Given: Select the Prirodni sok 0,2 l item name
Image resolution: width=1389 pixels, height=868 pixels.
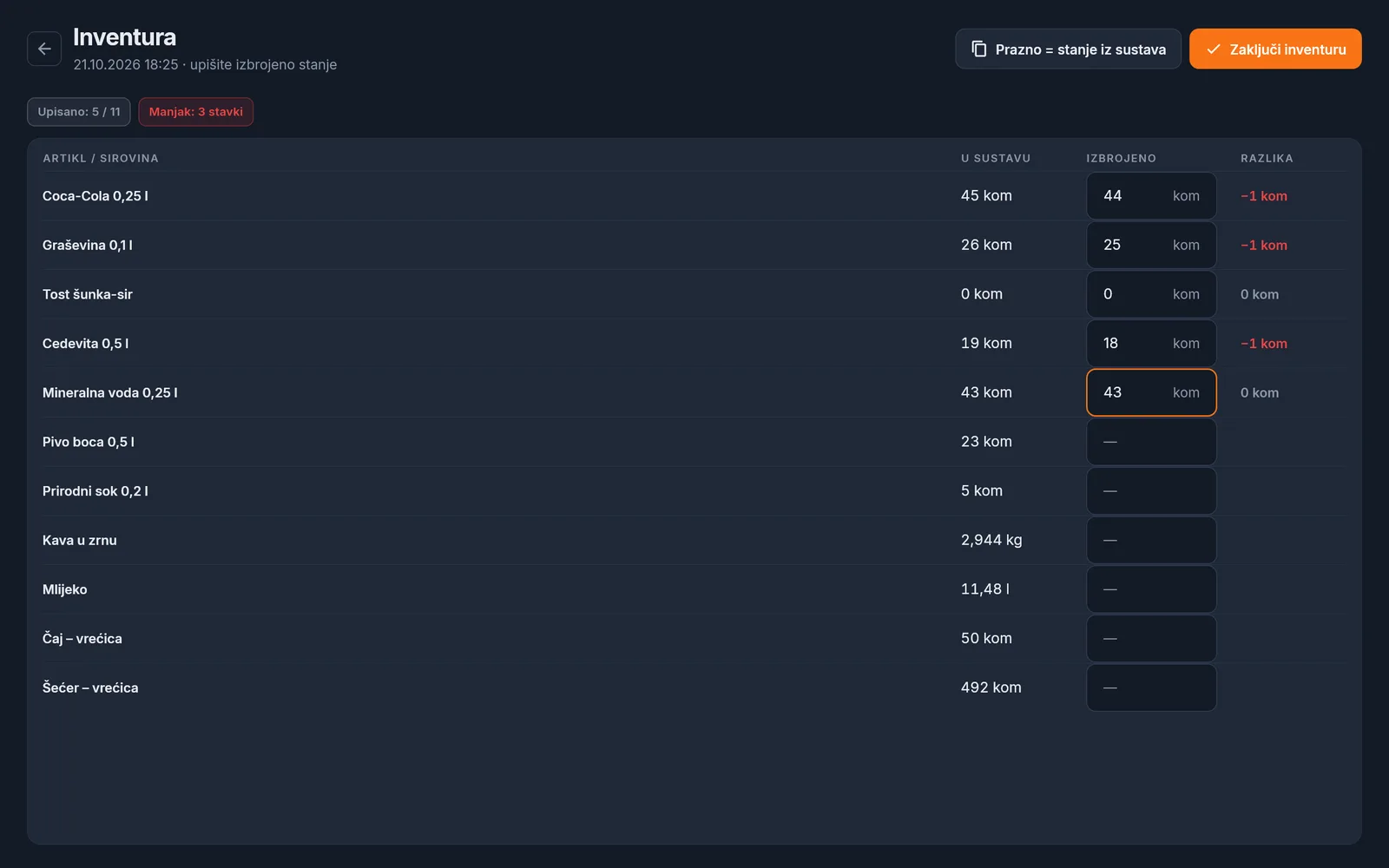Looking at the screenshot, I should [95, 491].
